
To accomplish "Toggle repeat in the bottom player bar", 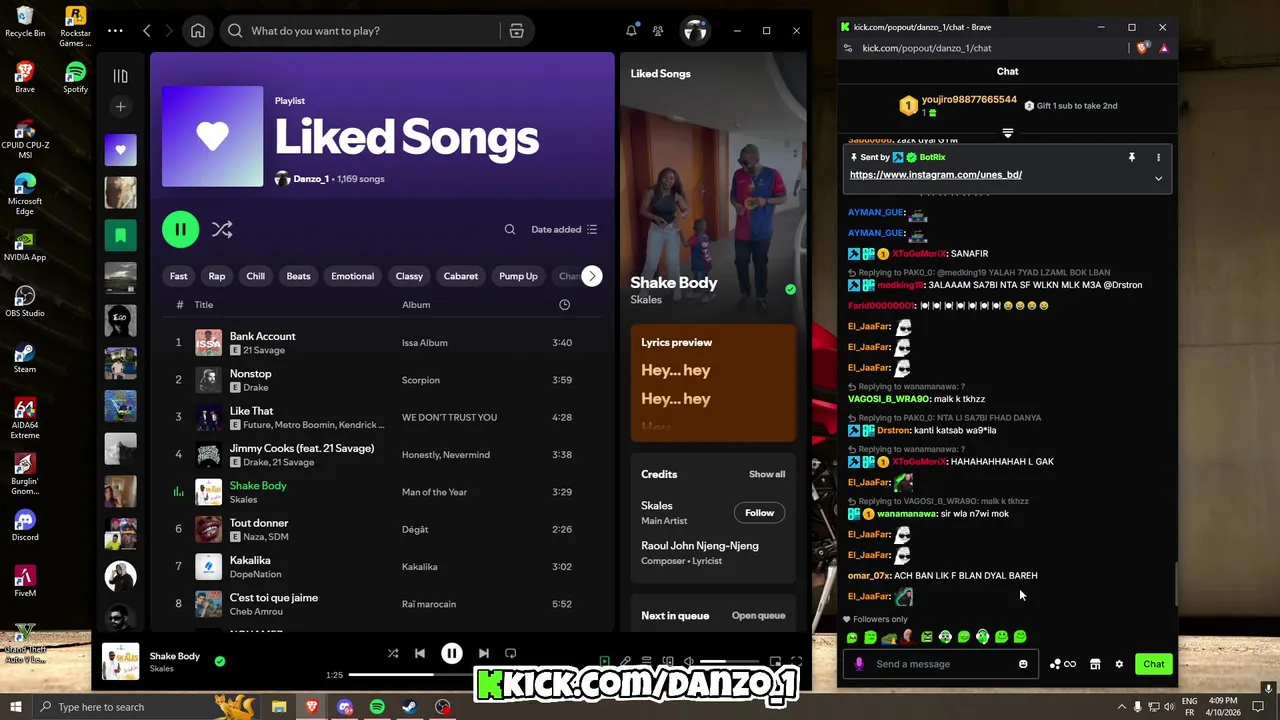I will pyautogui.click(x=510, y=653).
